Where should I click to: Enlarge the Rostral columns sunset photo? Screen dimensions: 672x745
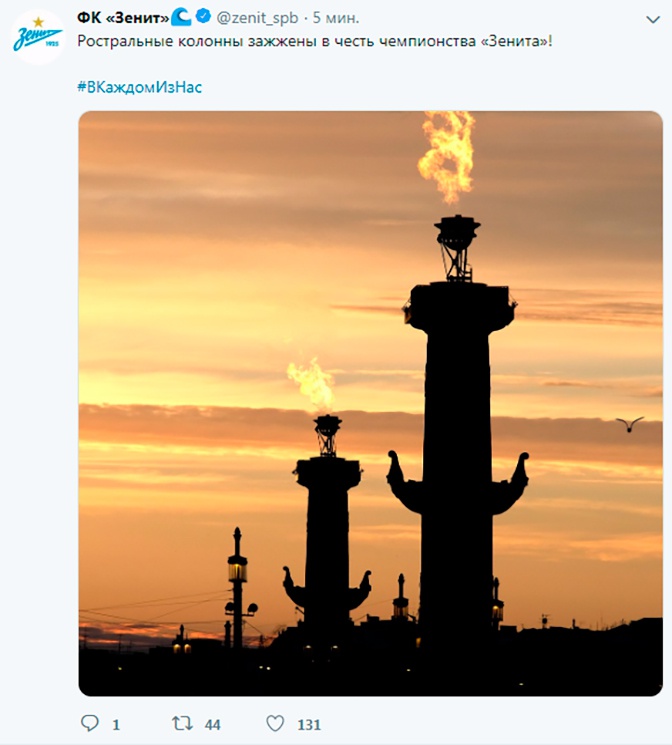(370, 403)
